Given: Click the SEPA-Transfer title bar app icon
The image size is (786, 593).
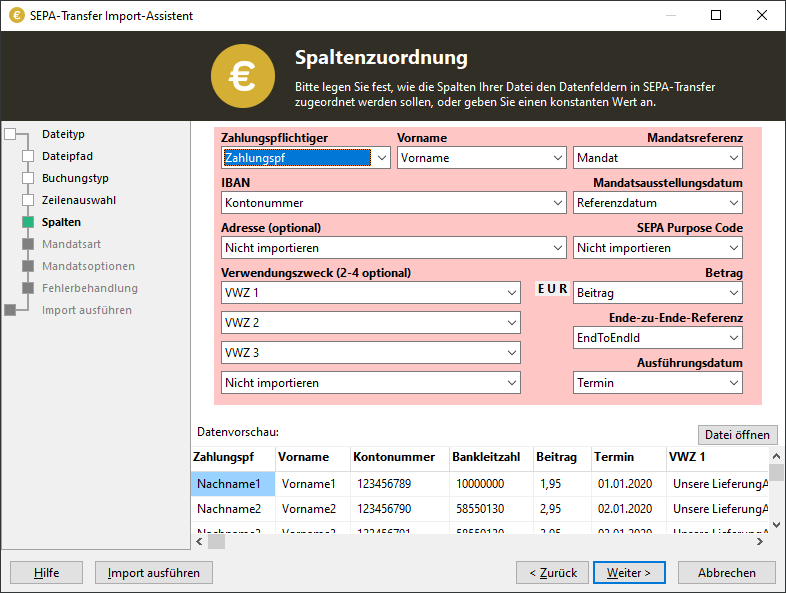Looking at the screenshot, I should tap(16, 16).
